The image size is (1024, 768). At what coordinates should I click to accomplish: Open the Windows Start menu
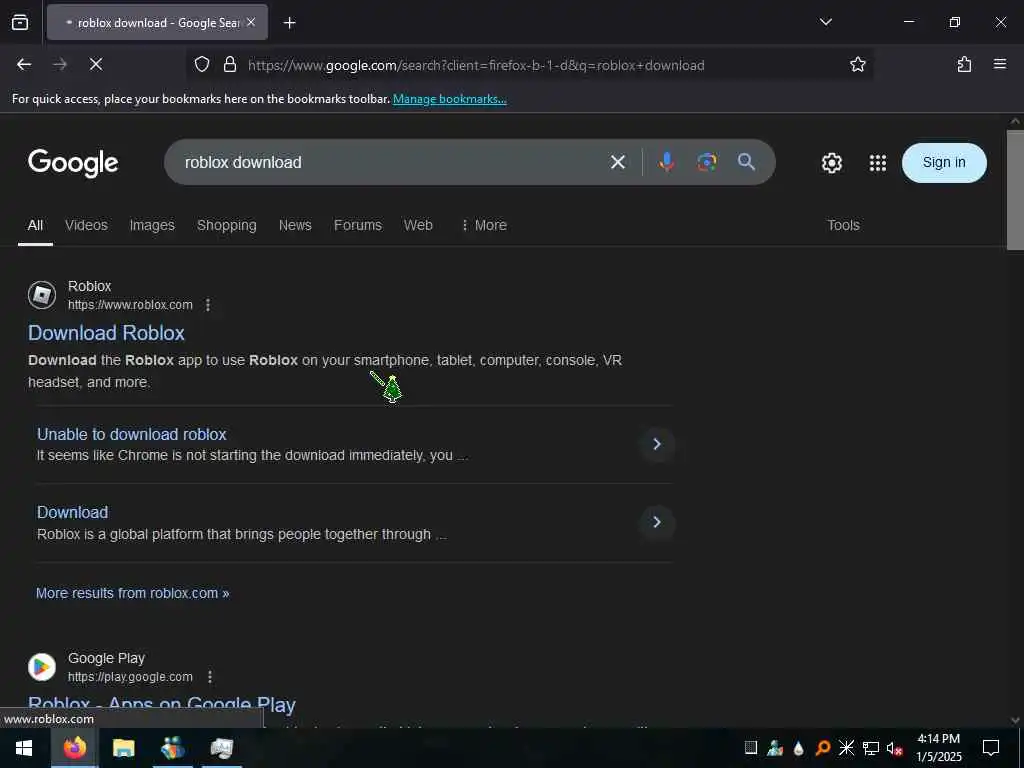click(24, 748)
